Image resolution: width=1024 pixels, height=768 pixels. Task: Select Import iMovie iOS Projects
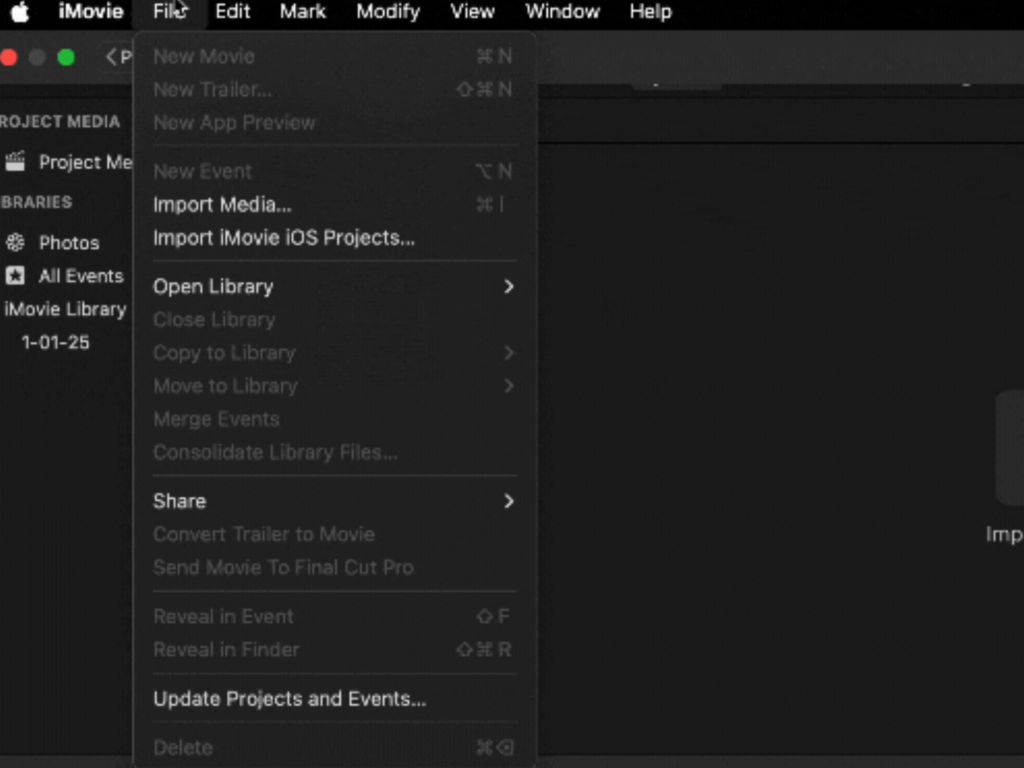pos(283,238)
